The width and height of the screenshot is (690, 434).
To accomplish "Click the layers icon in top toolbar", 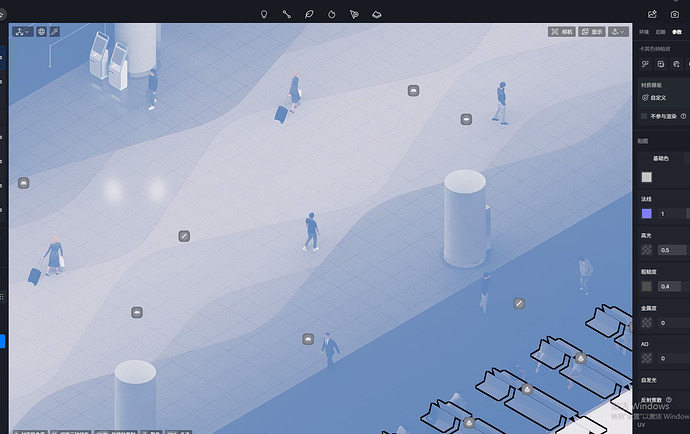I will pos(377,14).
